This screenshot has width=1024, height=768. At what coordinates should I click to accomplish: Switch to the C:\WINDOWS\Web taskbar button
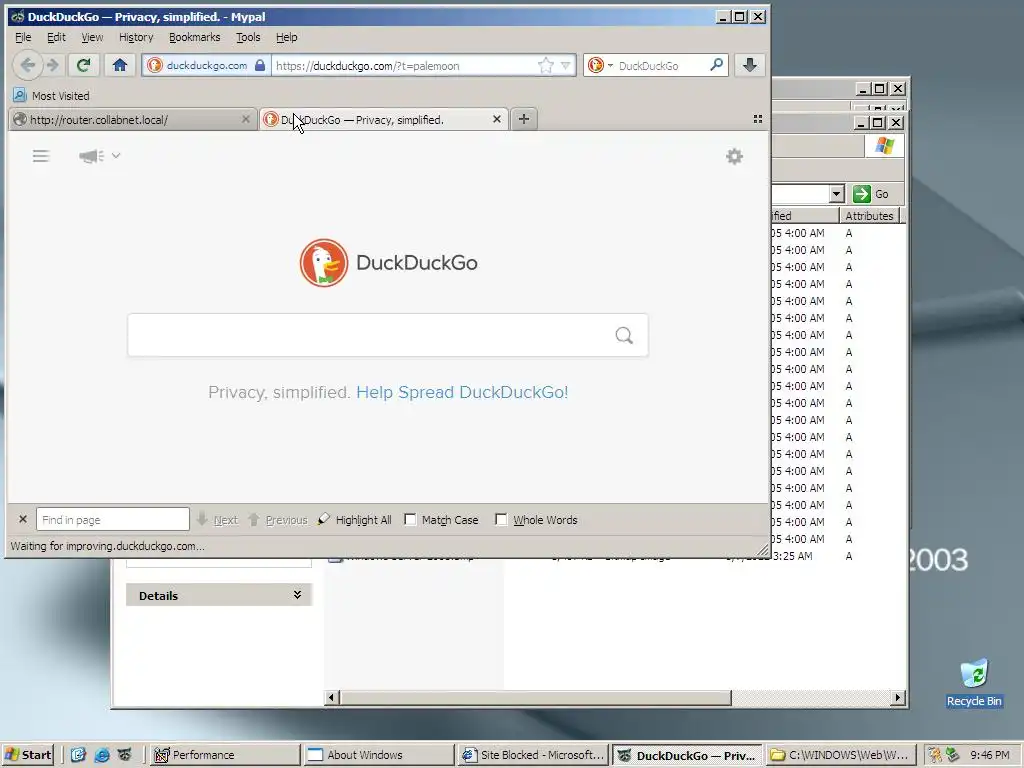tap(840, 755)
